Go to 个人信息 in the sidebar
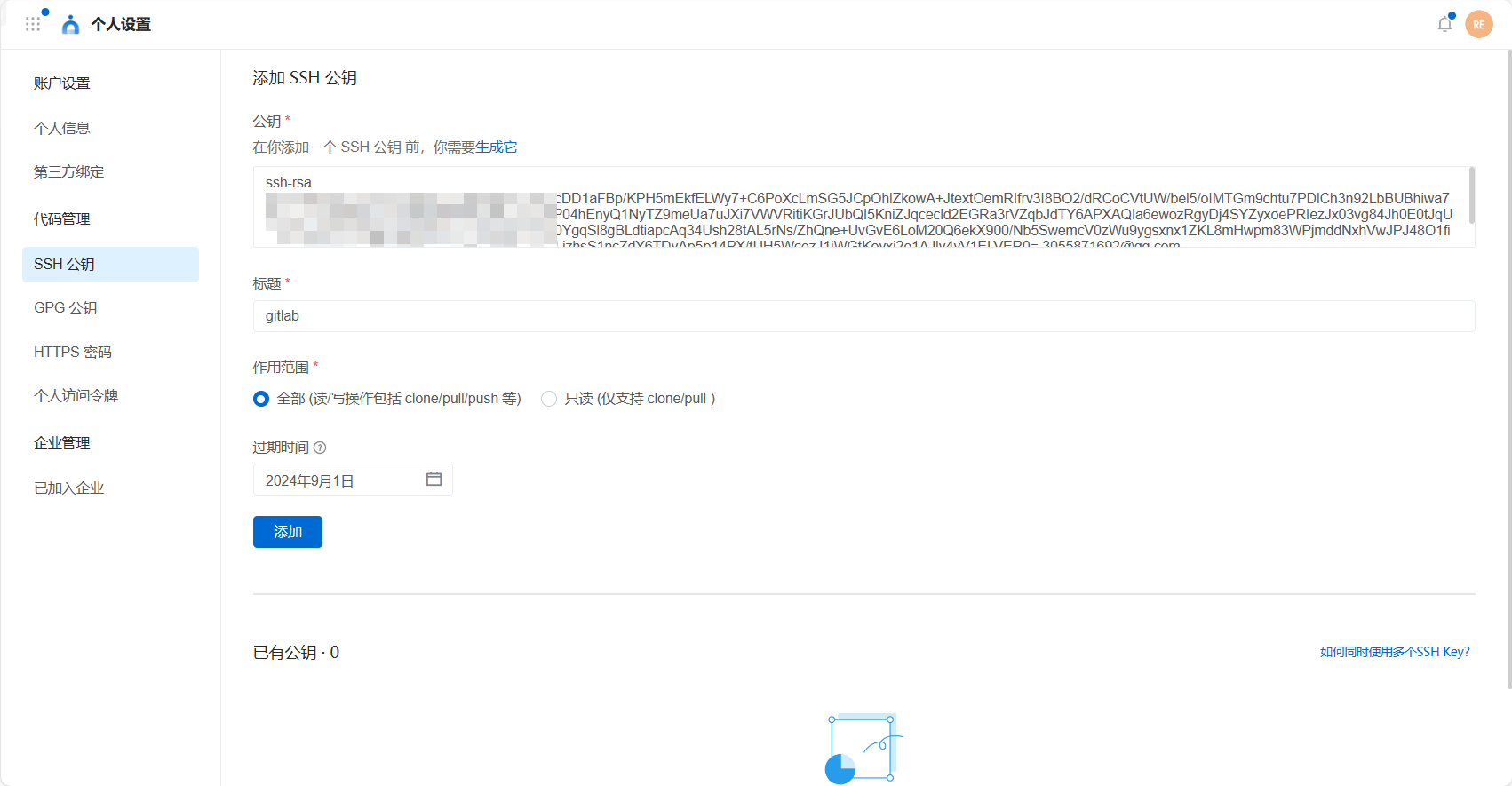Image resolution: width=1512 pixels, height=786 pixels. 62,128
